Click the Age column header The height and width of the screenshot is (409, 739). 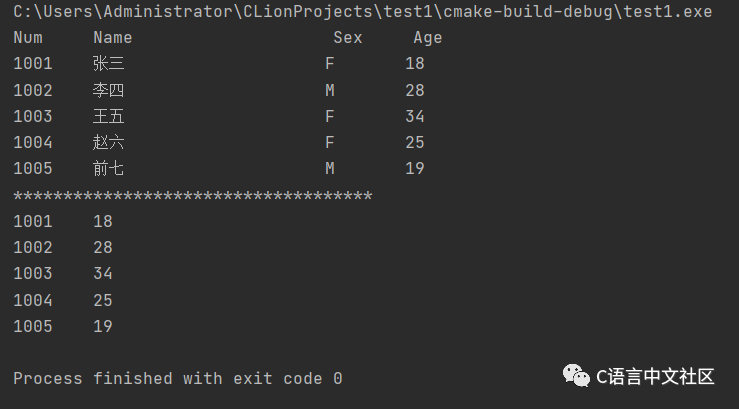[x=428, y=38]
